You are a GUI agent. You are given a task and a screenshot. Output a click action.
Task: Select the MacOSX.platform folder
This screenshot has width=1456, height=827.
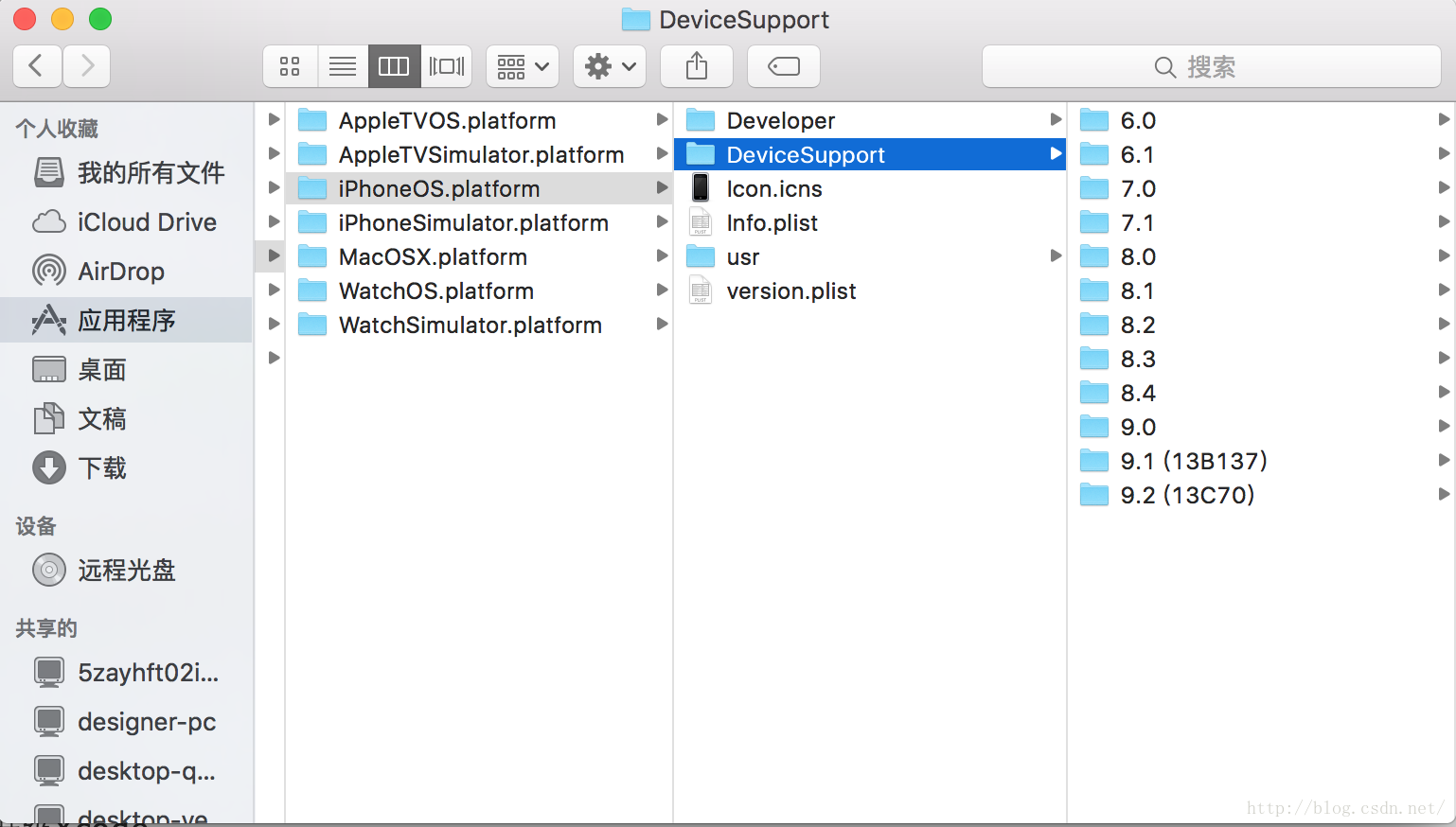479,256
